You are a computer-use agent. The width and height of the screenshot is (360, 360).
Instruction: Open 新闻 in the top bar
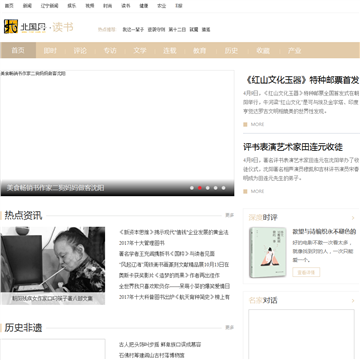[27, 6]
